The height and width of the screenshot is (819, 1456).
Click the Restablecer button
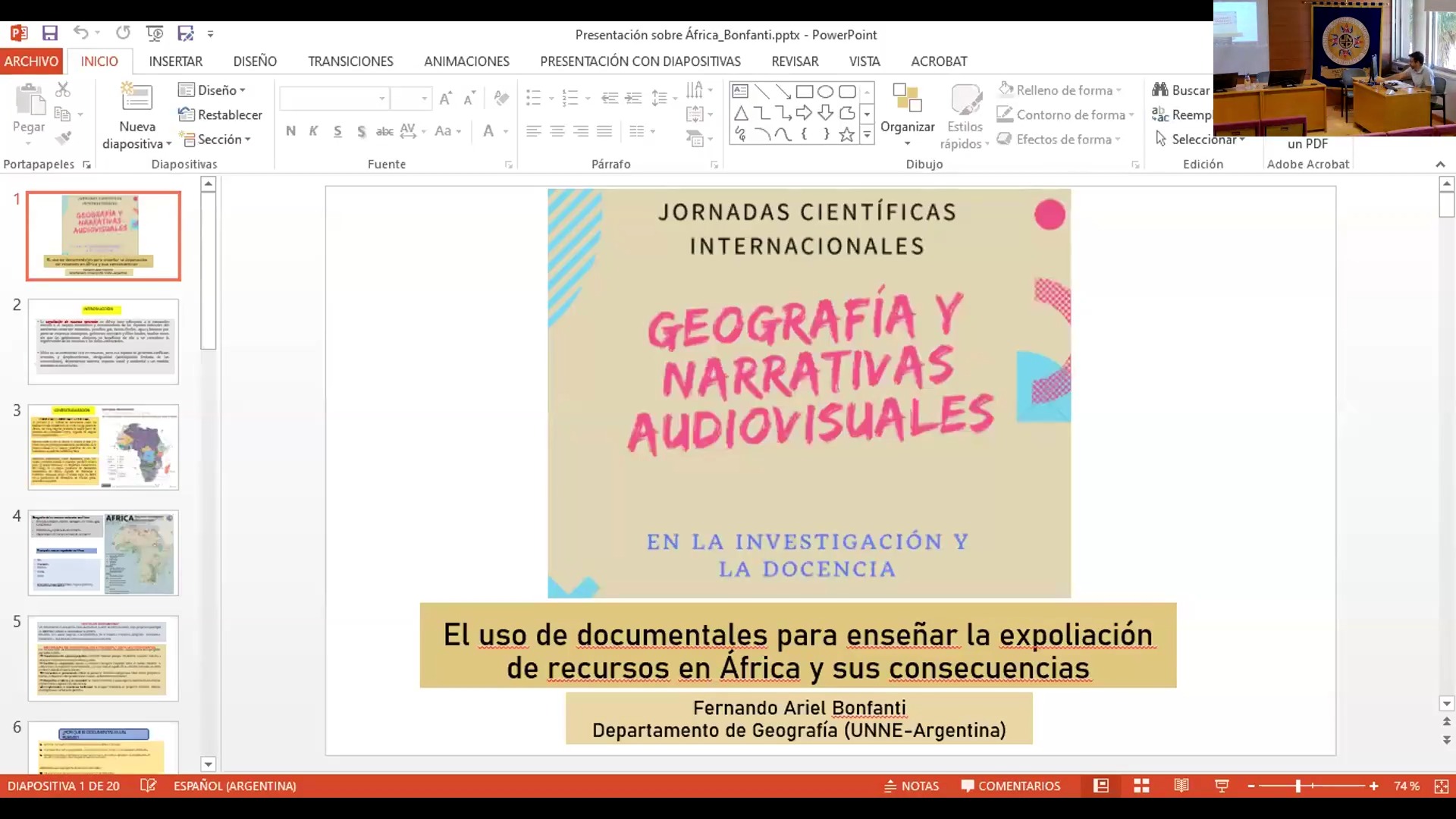click(x=221, y=115)
